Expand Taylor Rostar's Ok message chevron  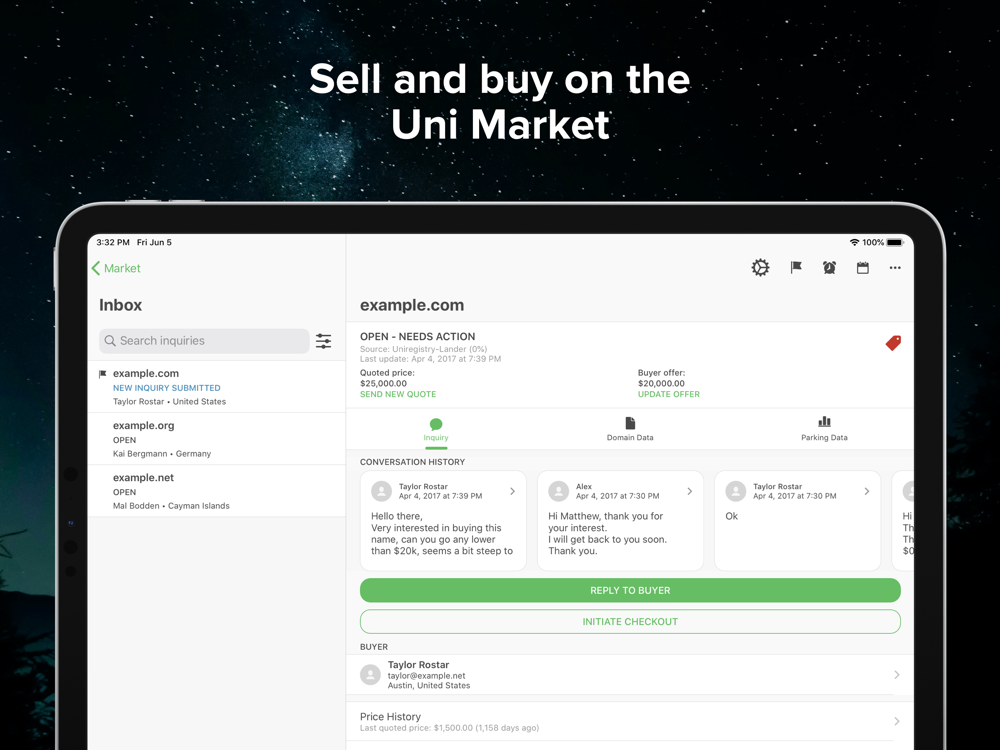[x=867, y=491]
